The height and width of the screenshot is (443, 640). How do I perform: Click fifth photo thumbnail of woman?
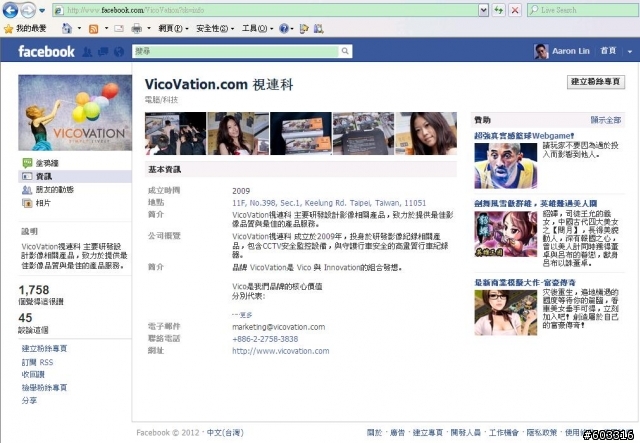point(426,134)
